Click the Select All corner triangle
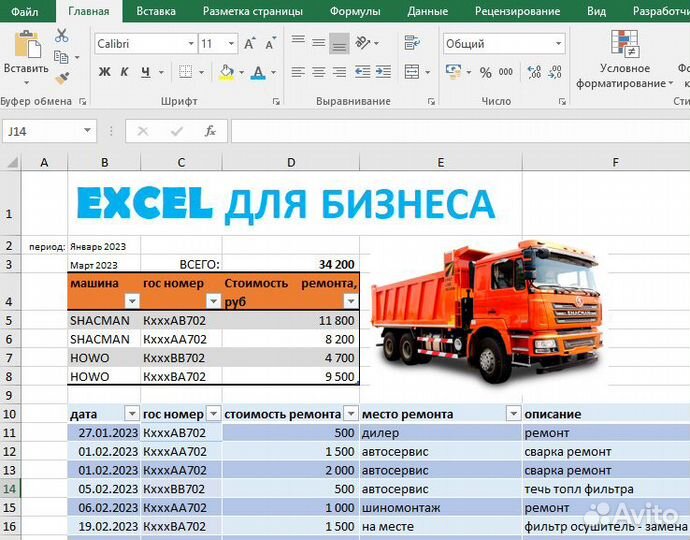 click(x=12, y=162)
